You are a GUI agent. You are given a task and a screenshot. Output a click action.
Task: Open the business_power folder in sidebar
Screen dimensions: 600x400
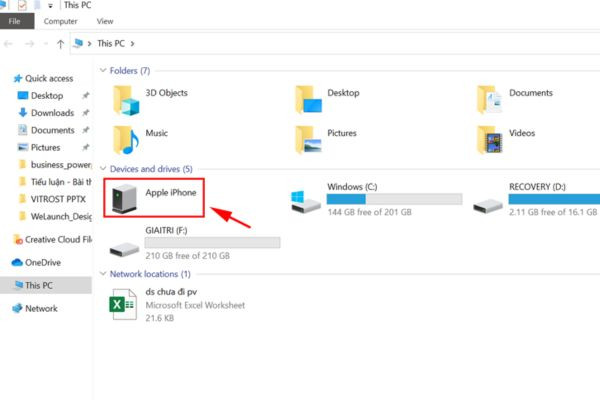(55, 165)
